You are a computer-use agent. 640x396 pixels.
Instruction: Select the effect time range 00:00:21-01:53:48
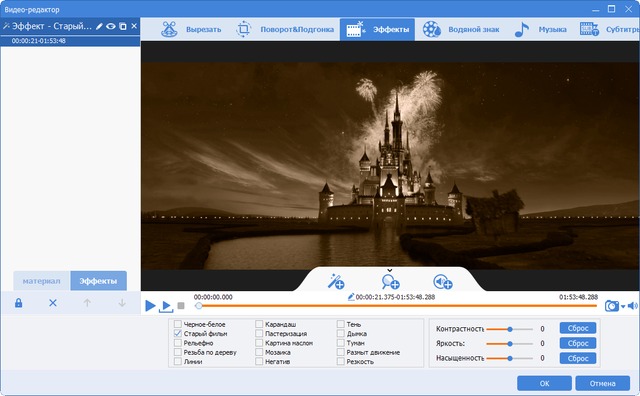(38, 41)
